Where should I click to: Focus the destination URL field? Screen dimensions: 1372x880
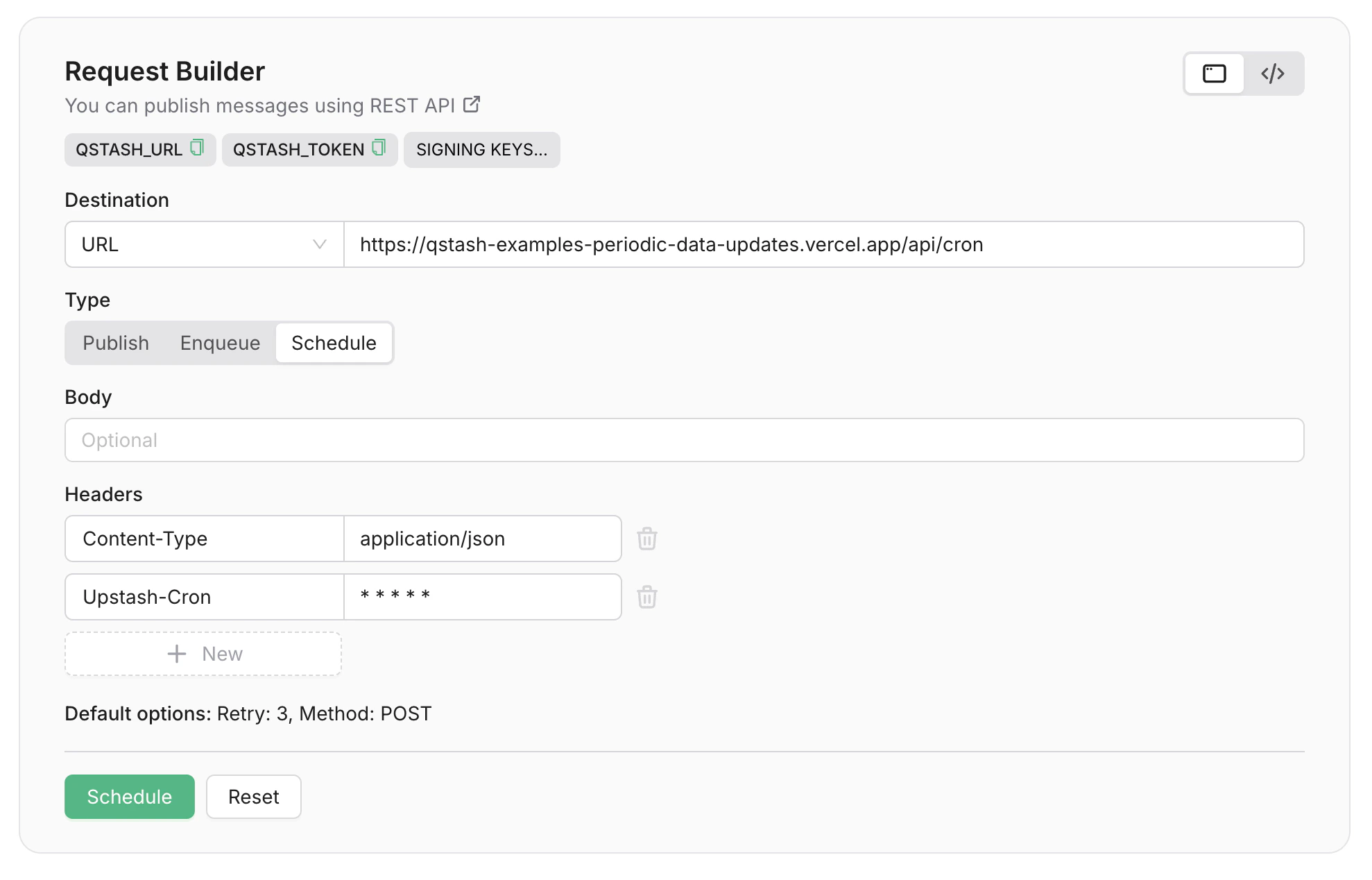tap(823, 244)
